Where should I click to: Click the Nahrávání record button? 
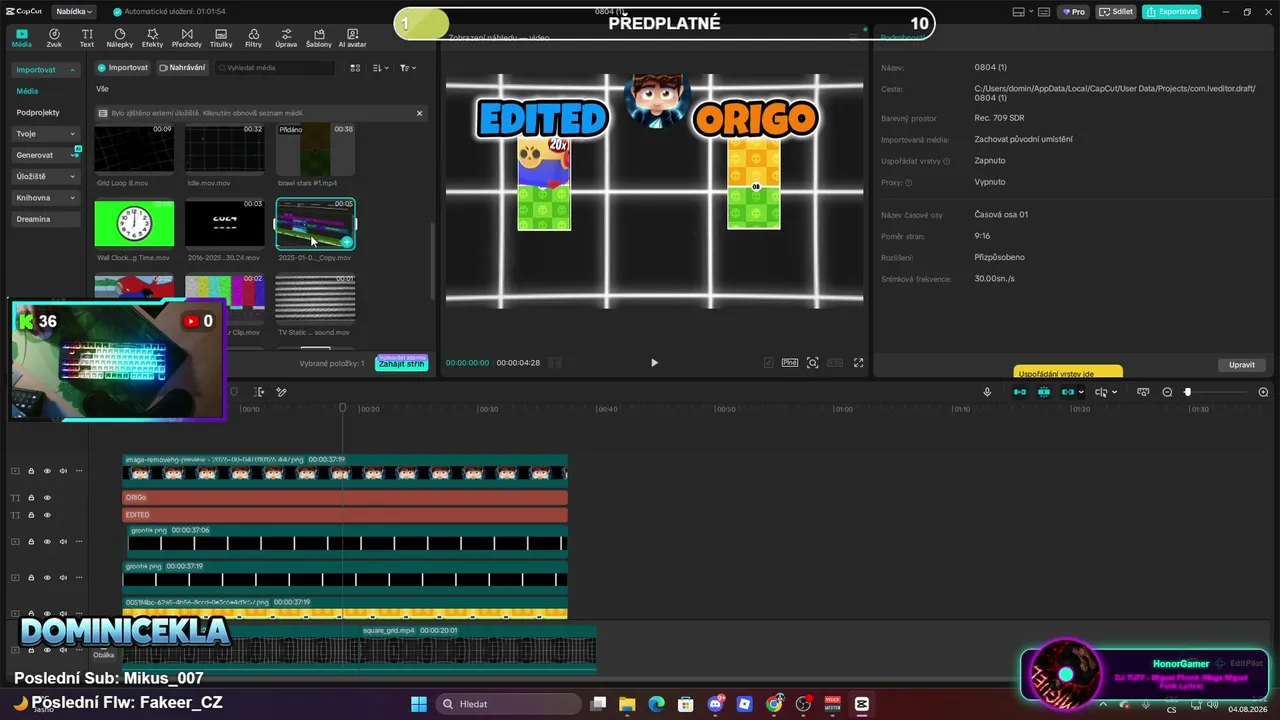click(182, 68)
